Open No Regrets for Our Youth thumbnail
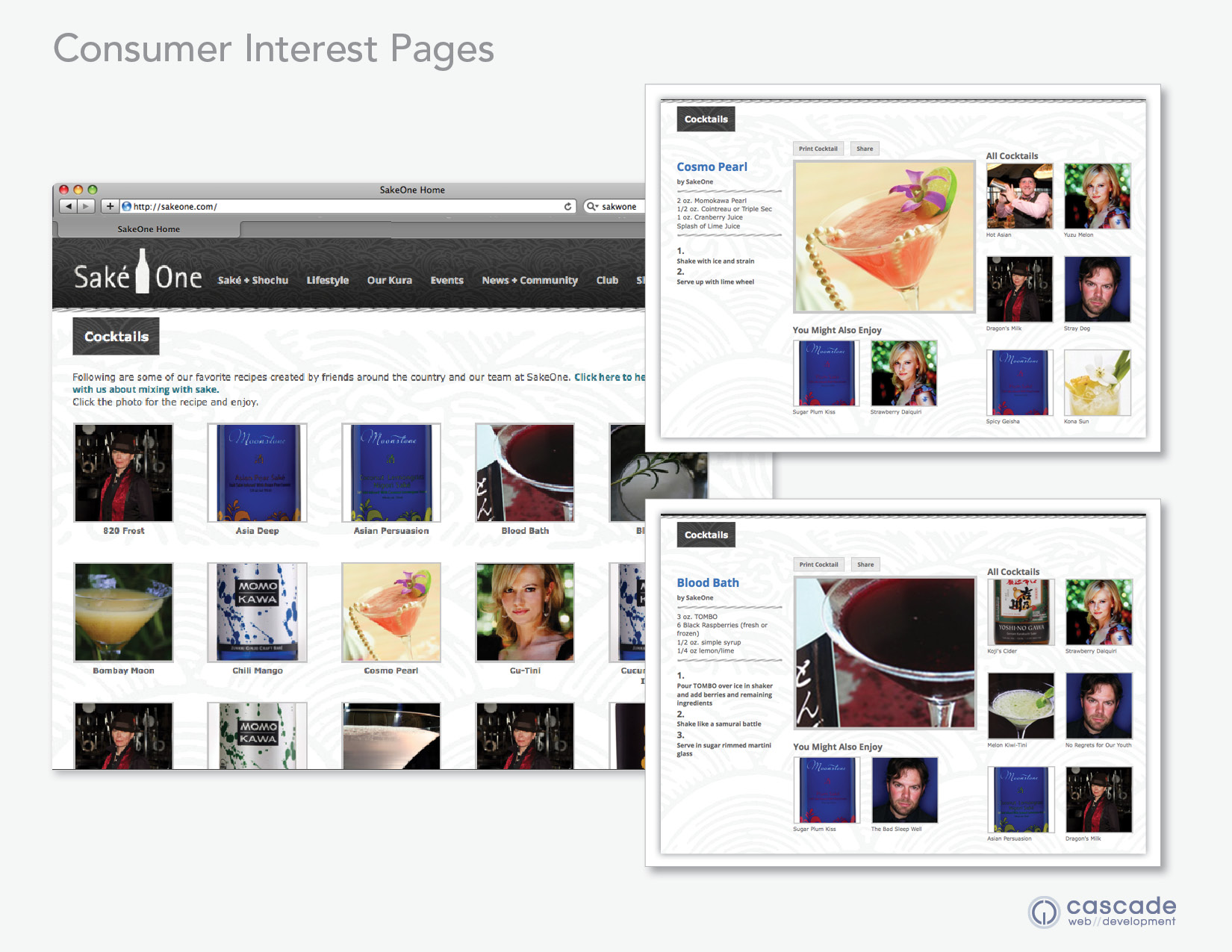The image size is (1232, 952). click(1098, 706)
